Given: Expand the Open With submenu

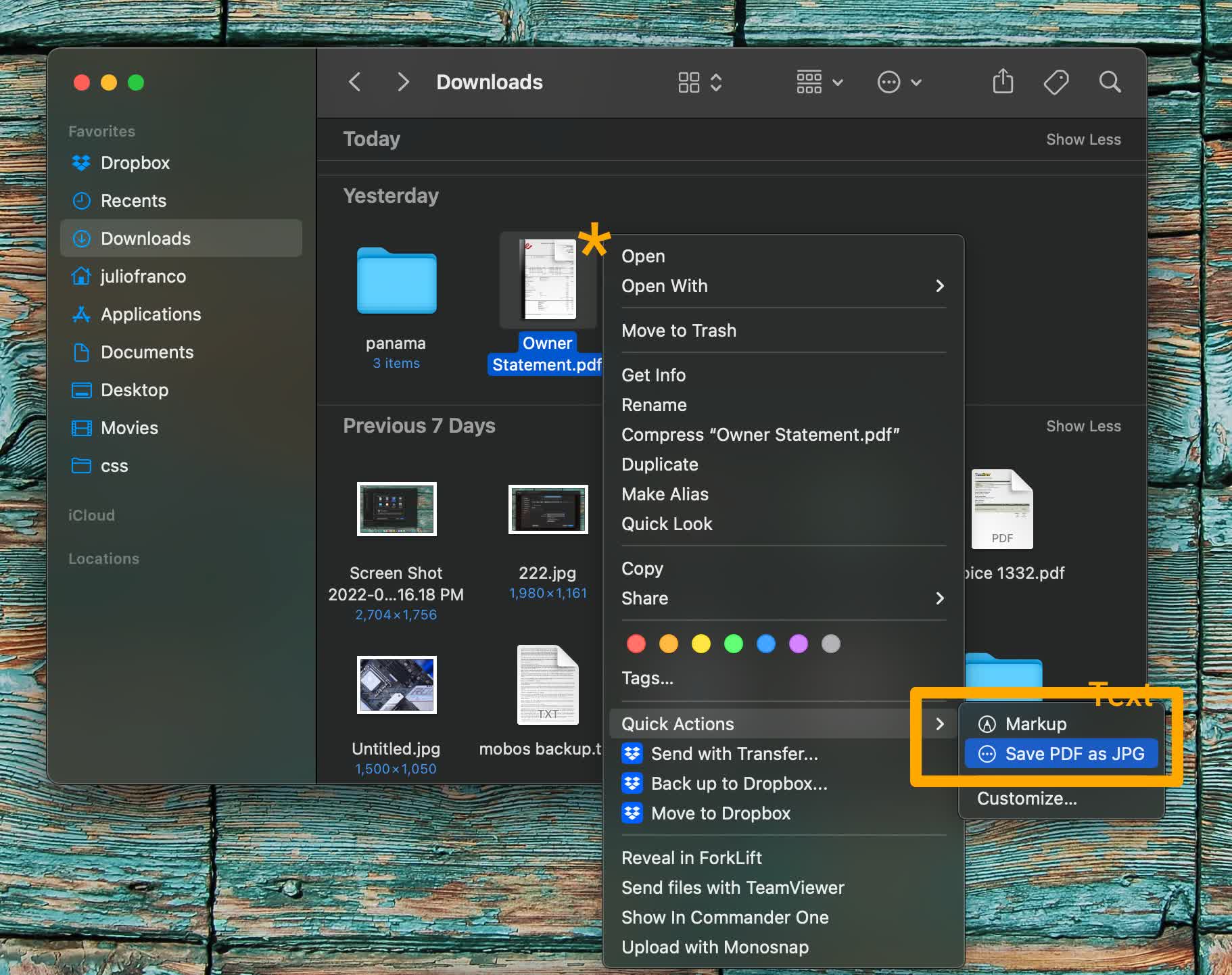Looking at the screenshot, I should coord(939,286).
